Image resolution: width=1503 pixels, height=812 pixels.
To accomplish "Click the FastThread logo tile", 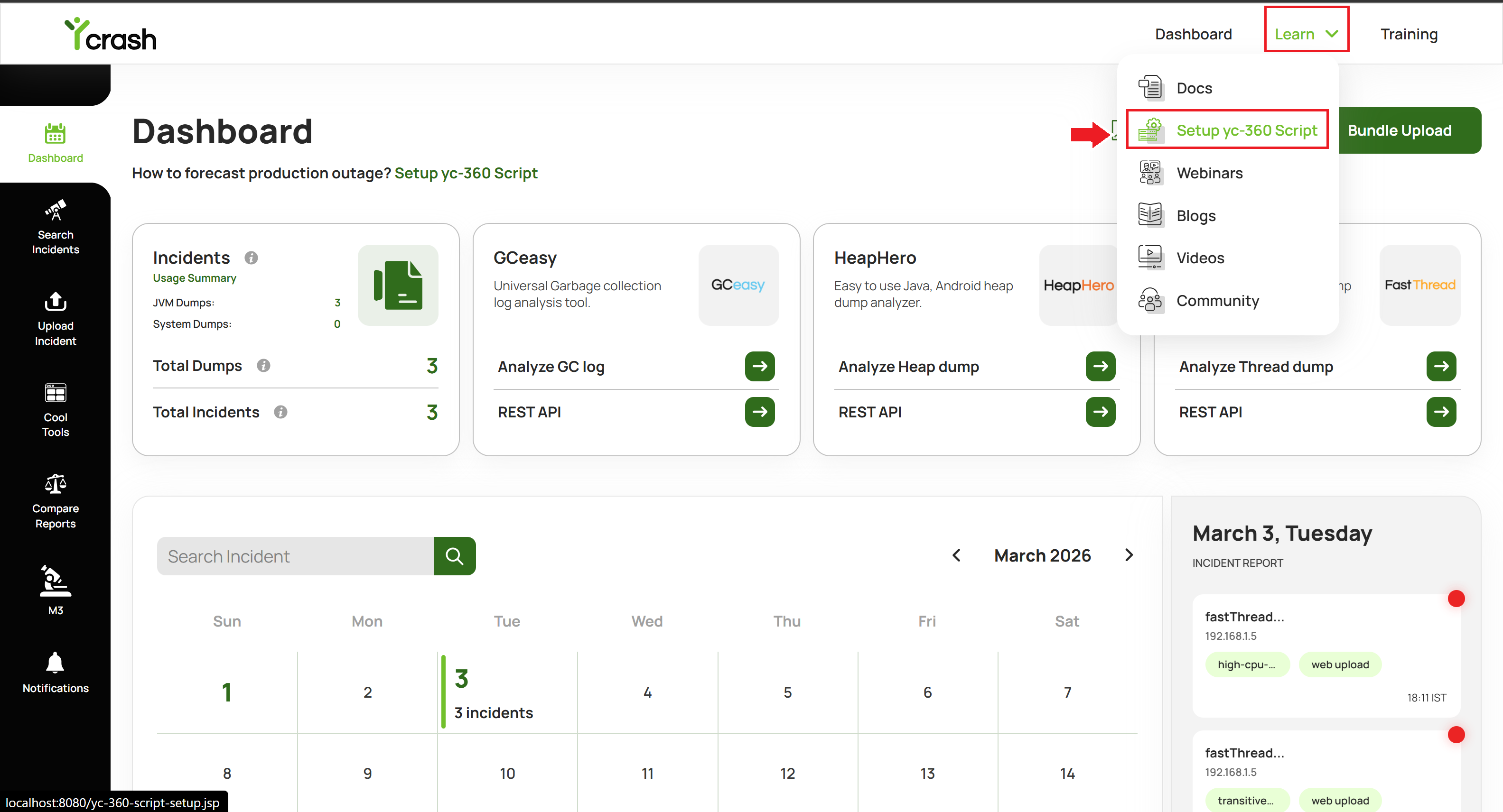I will pyautogui.click(x=1419, y=285).
